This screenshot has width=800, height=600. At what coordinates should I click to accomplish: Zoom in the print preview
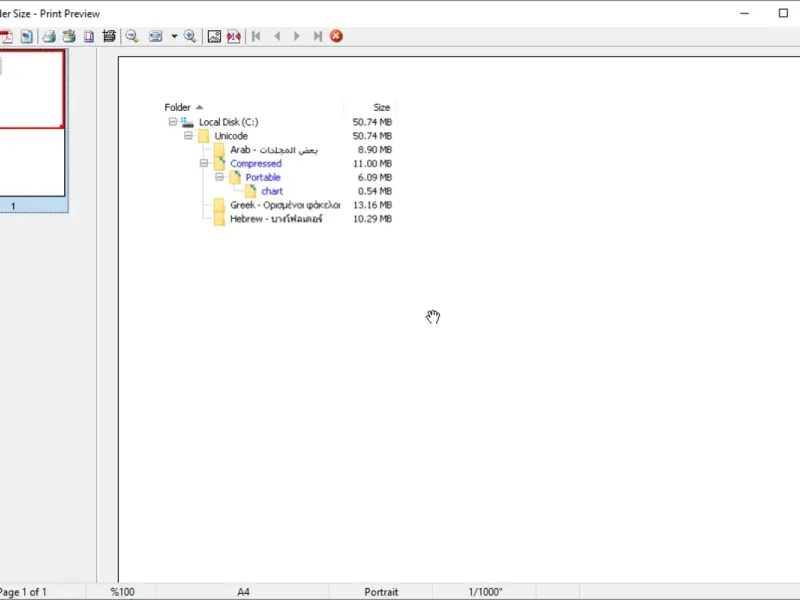(190, 36)
